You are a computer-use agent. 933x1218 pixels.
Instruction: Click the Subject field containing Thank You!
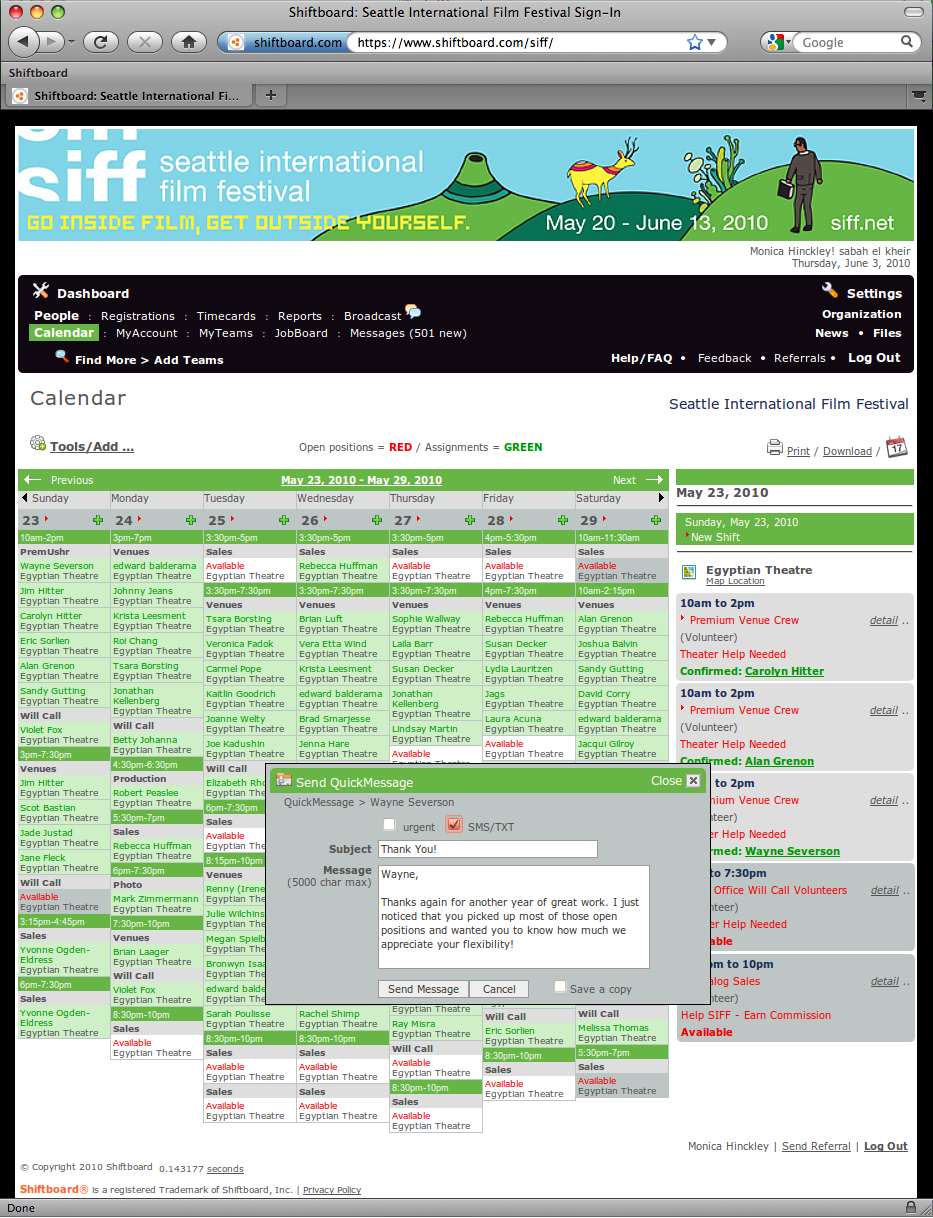[x=488, y=849]
